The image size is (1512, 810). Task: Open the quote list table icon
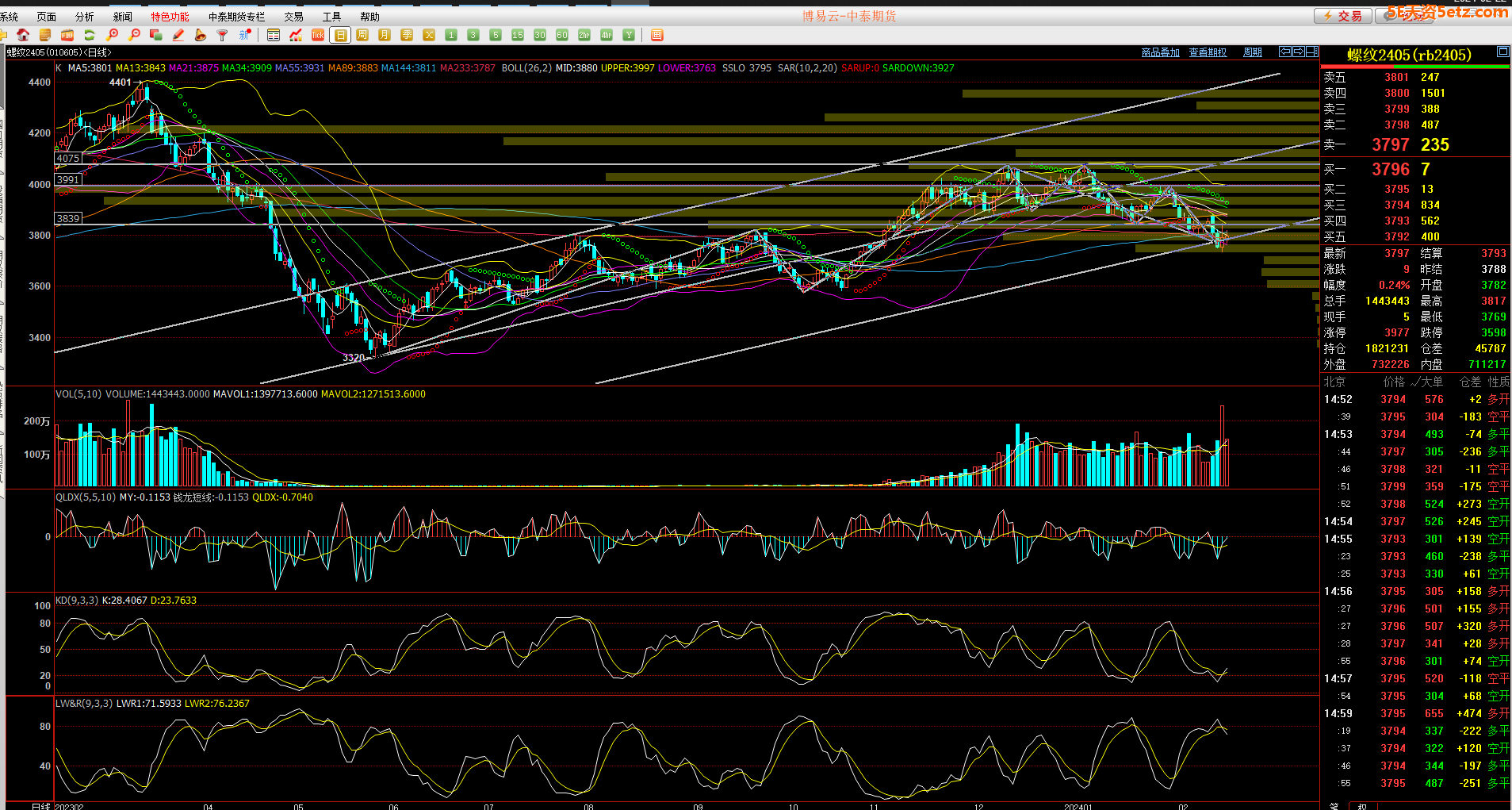(x=274, y=35)
